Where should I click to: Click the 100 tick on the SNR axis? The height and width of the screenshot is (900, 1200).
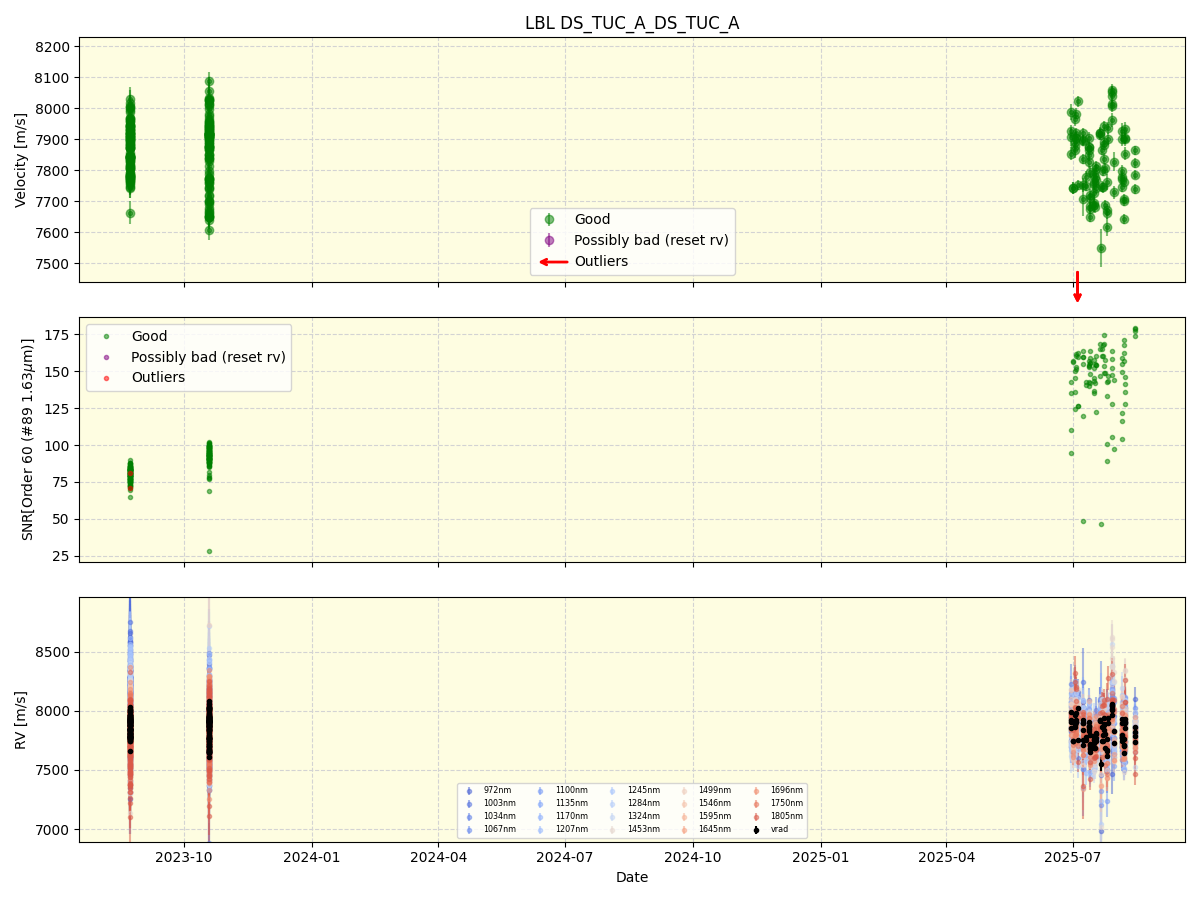click(57, 446)
